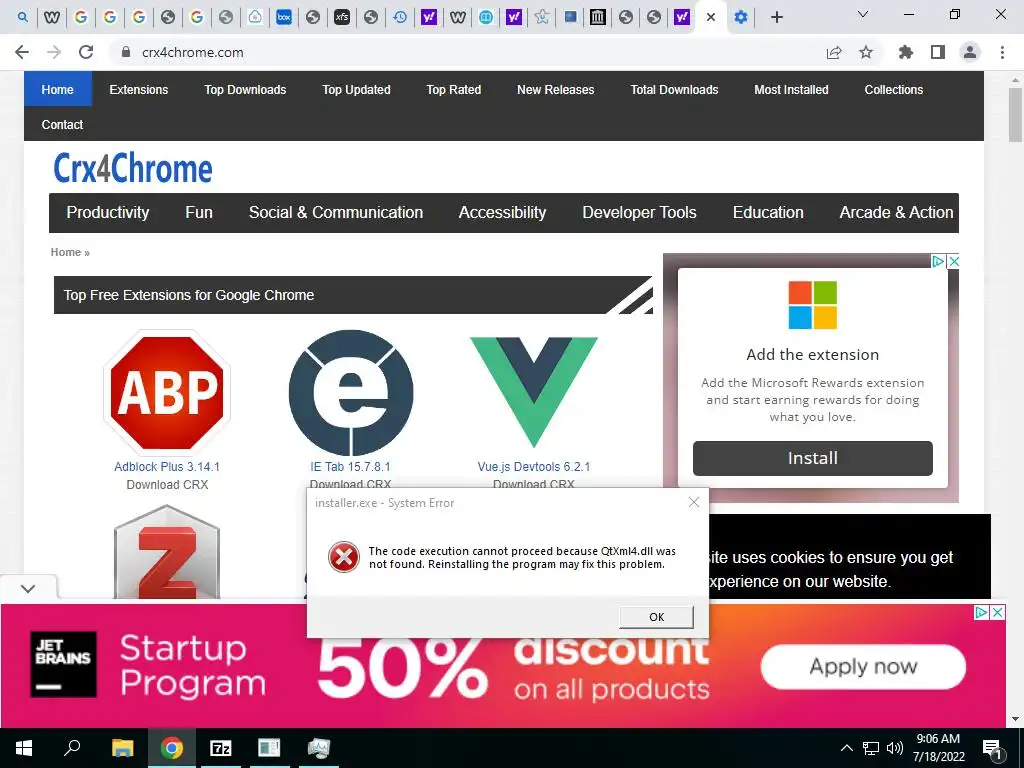This screenshot has height=768, width=1024.
Task: Open the Extensions puzzle-piece menu
Action: [x=906, y=52]
